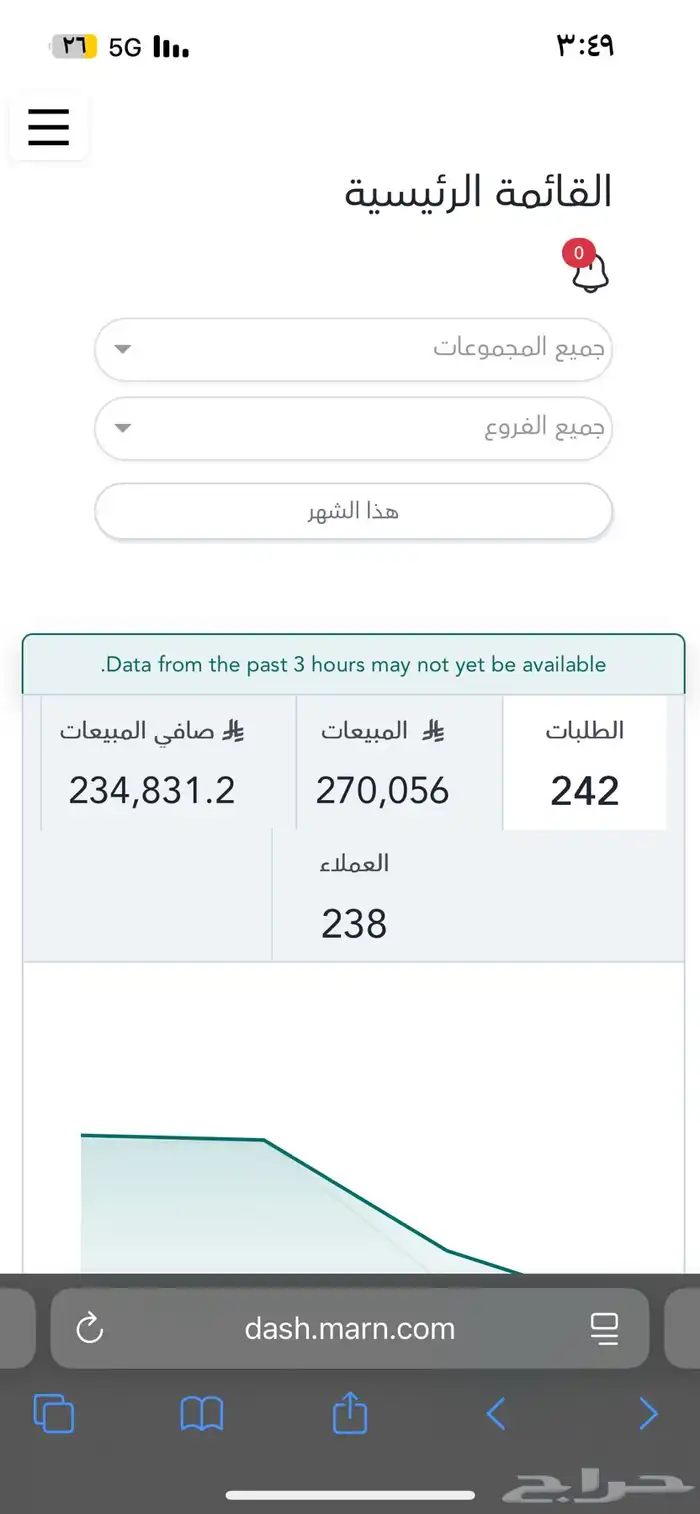Screen dimensions: 700x1514
Task: Go forward to next page
Action: (x=648, y=1414)
